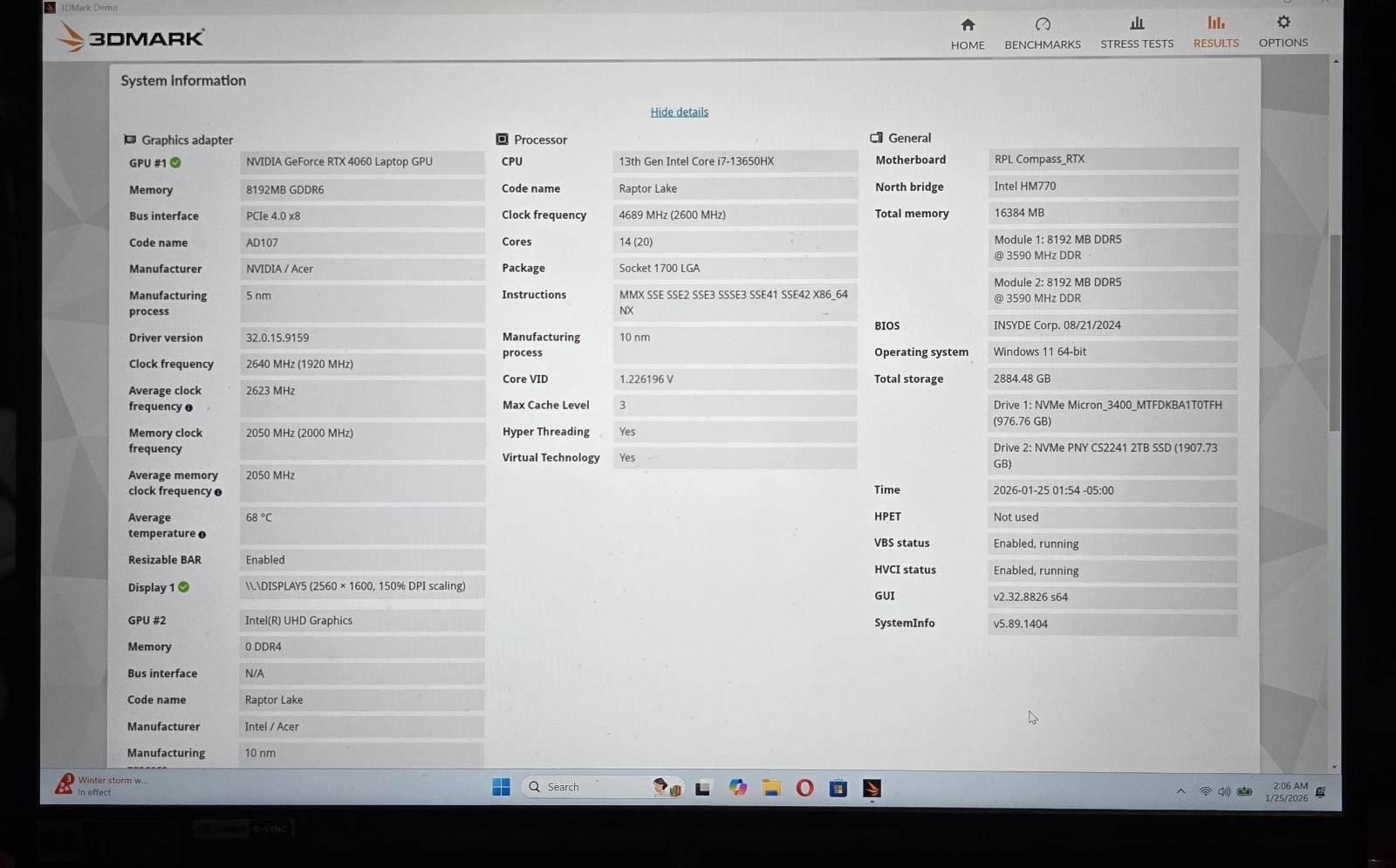Viewport: 1396px width, 868px height.
Task: Open File Explorer from taskbar
Action: [771, 788]
